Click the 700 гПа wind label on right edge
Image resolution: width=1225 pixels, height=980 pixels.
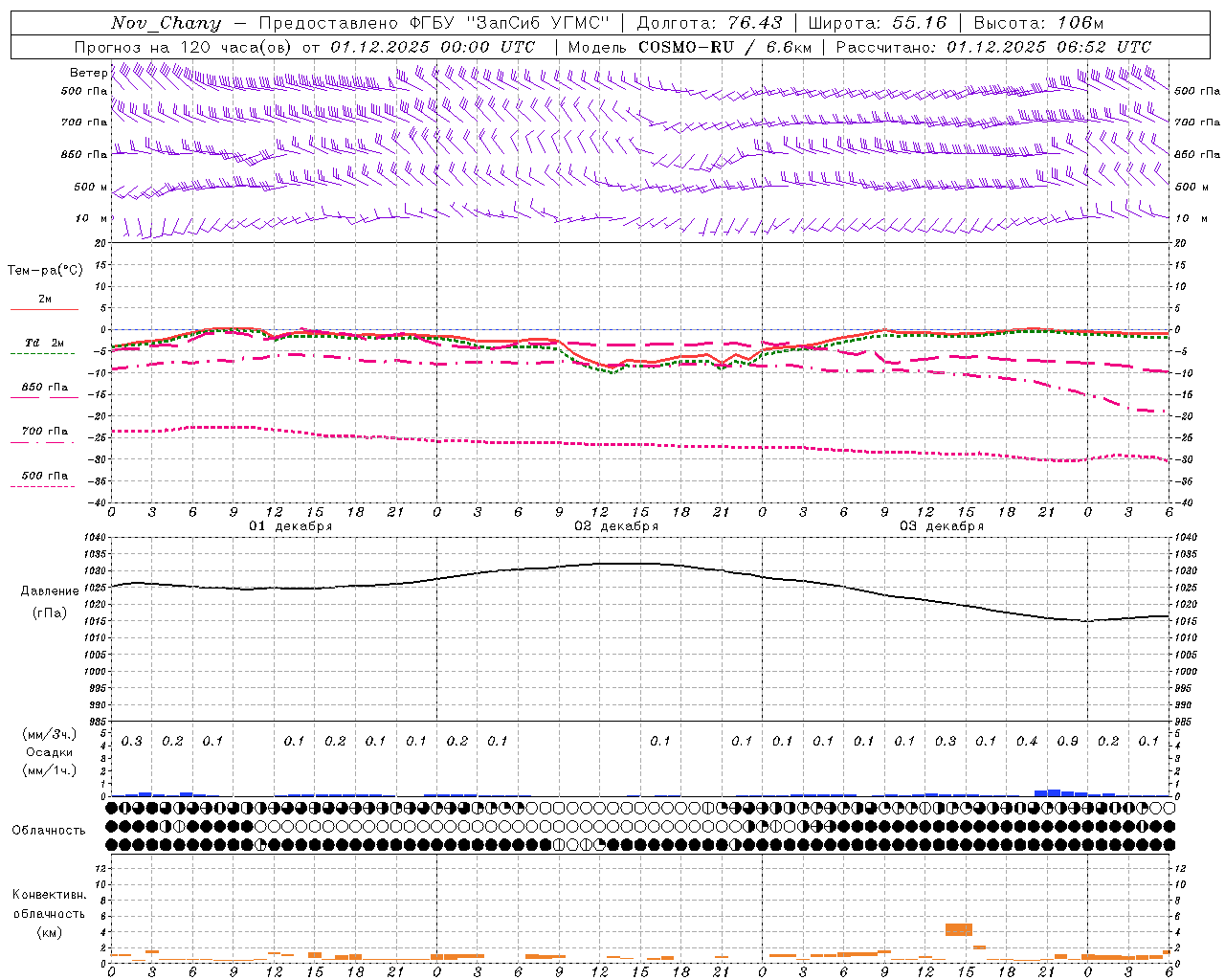coord(1197,122)
